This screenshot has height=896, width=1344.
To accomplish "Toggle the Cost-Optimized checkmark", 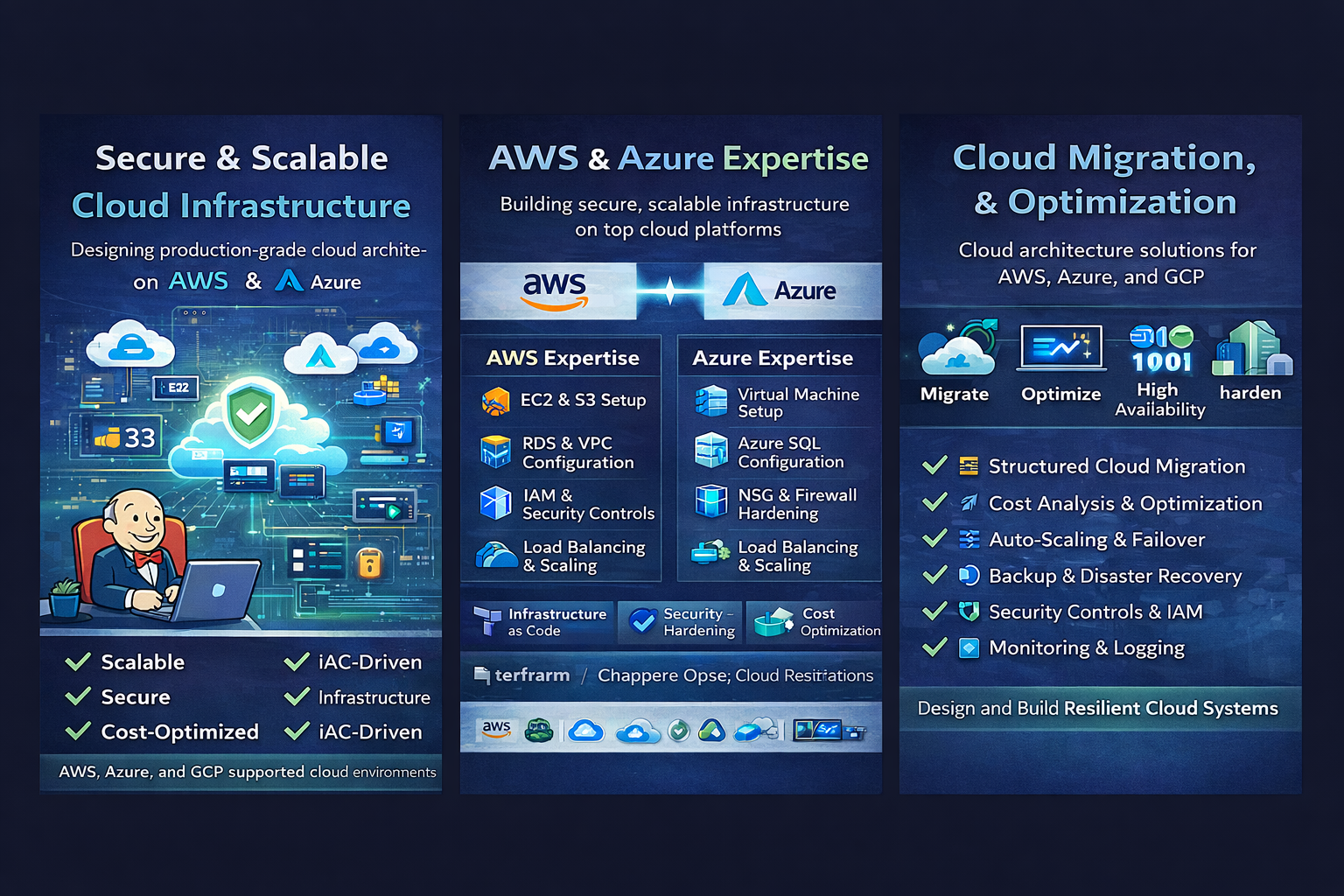I will 79,731.
